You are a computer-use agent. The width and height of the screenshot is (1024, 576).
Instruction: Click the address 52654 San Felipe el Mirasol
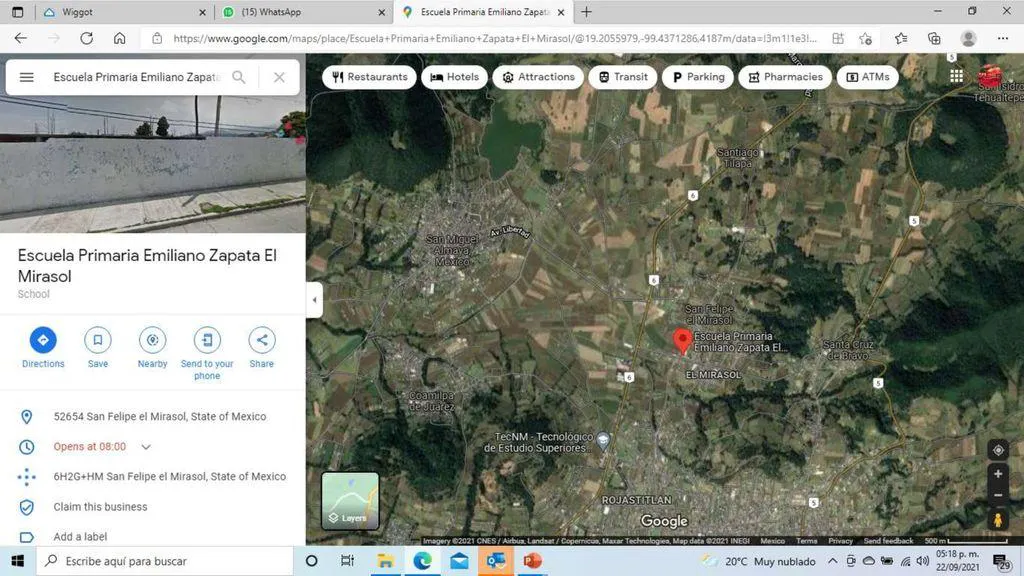click(x=160, y=416)
